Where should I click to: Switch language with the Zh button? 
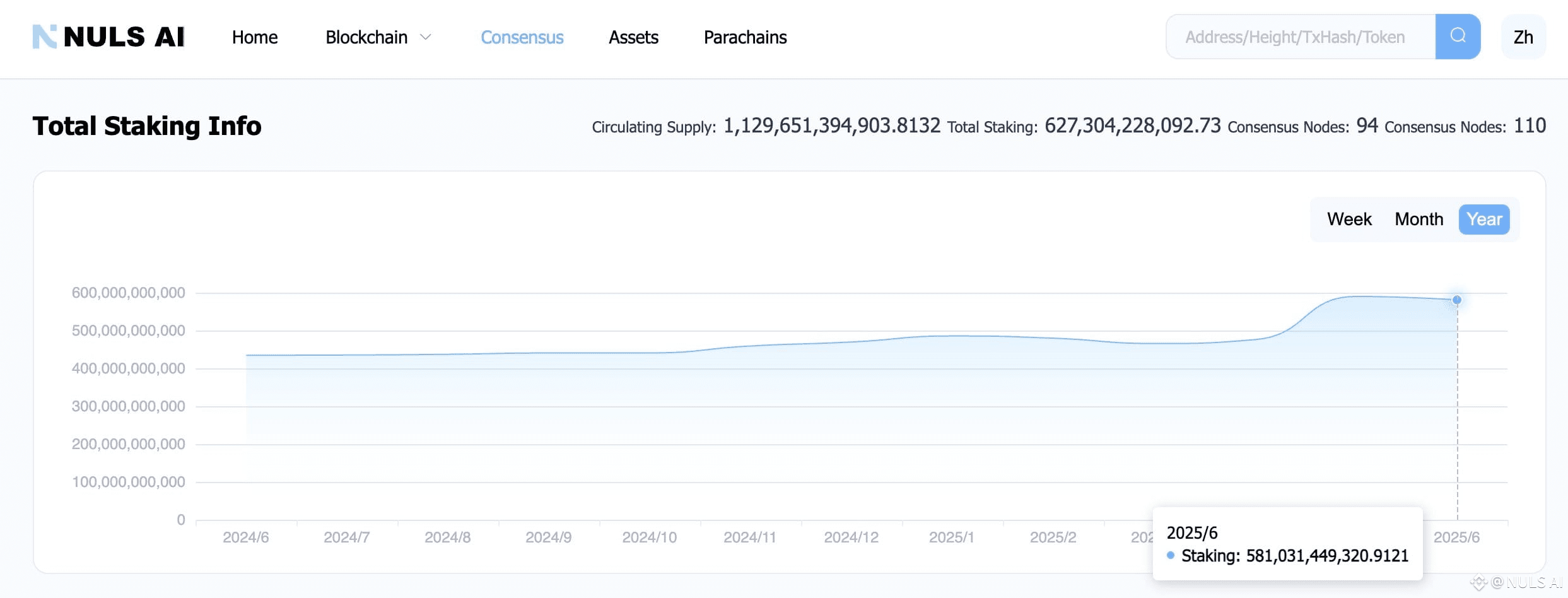point(1523,37)
